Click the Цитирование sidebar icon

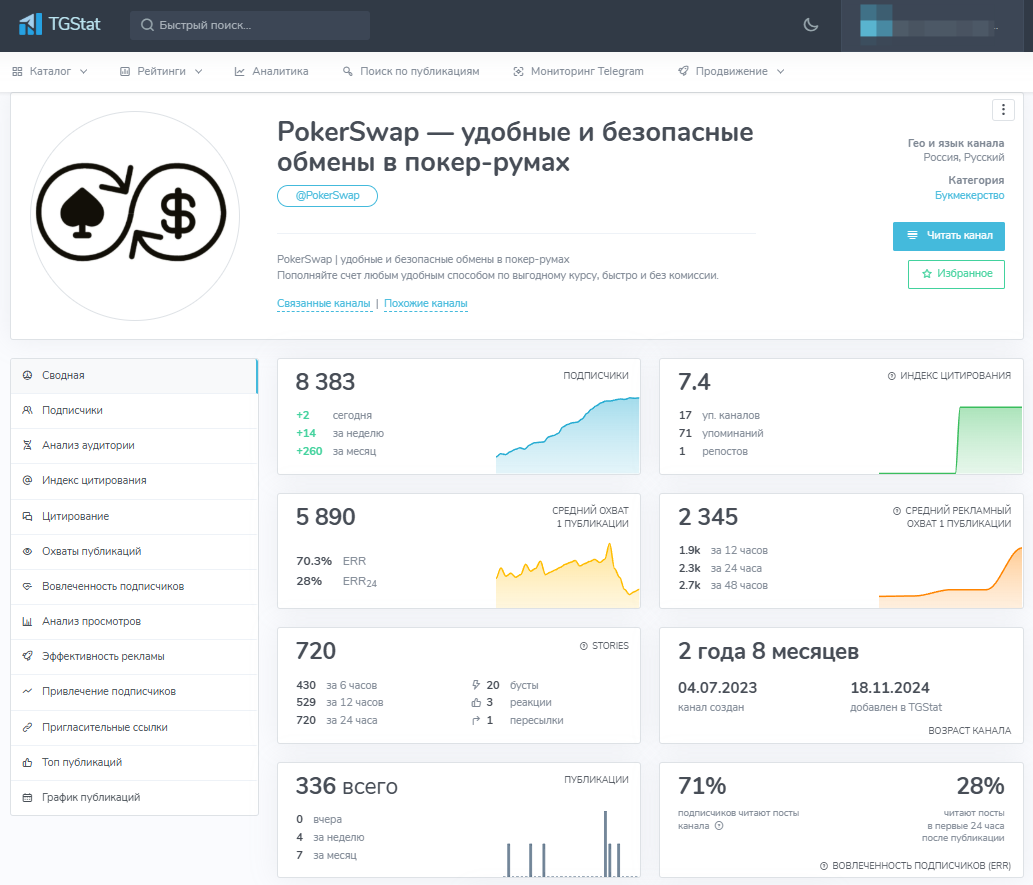click(x=27, y=516)
